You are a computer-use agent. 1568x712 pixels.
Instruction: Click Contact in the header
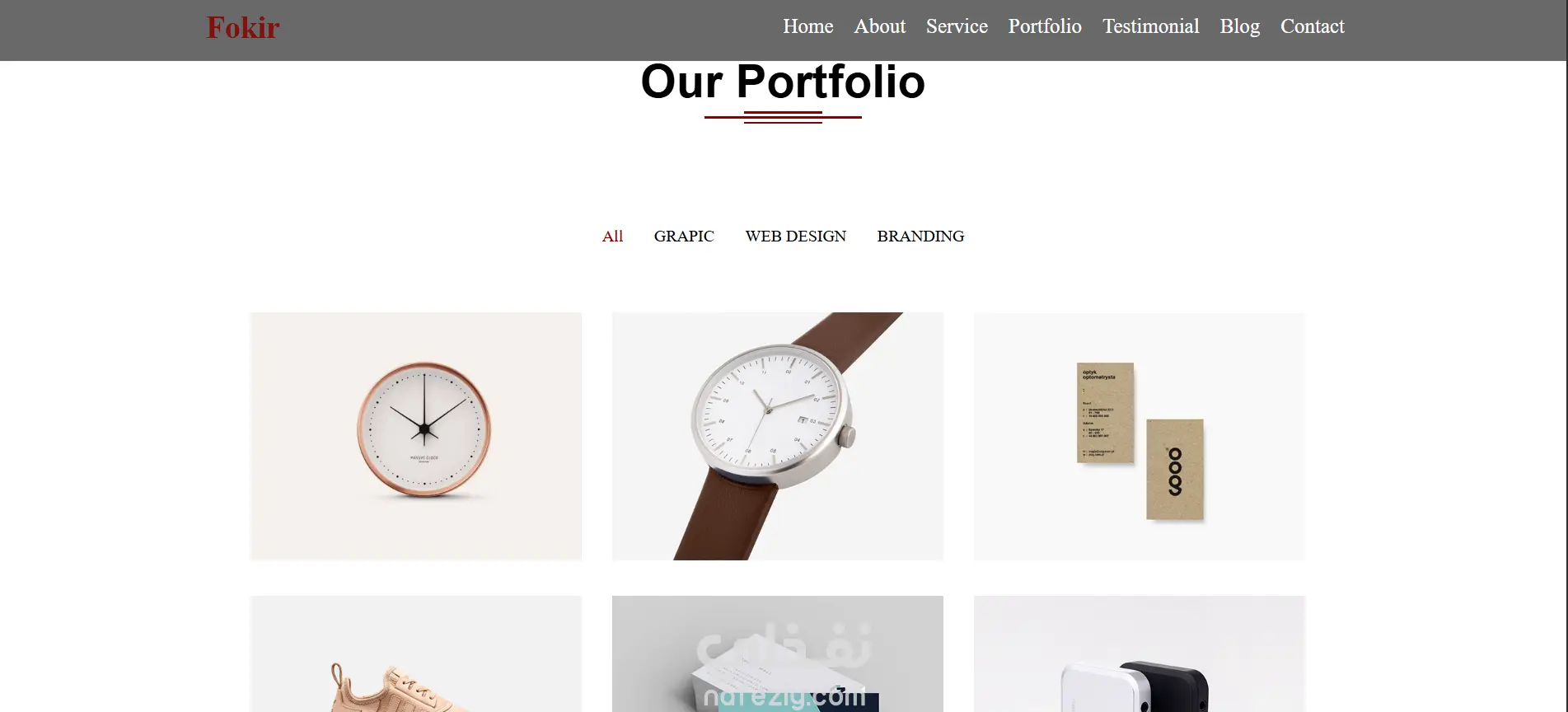1312,26
